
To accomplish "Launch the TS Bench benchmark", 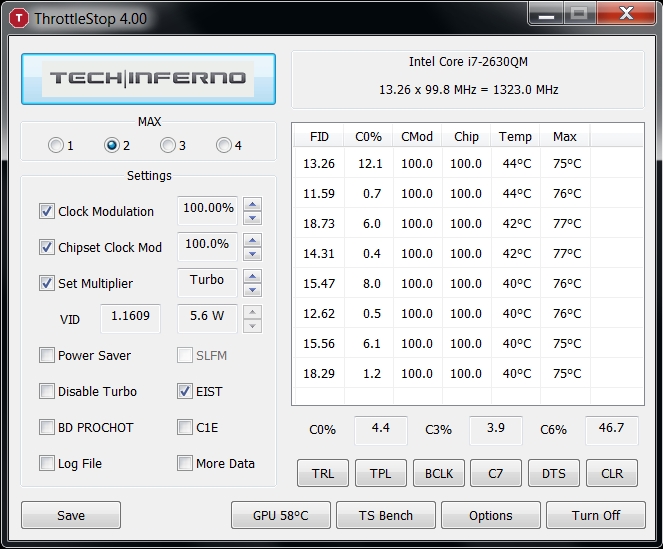I will 386,515.
